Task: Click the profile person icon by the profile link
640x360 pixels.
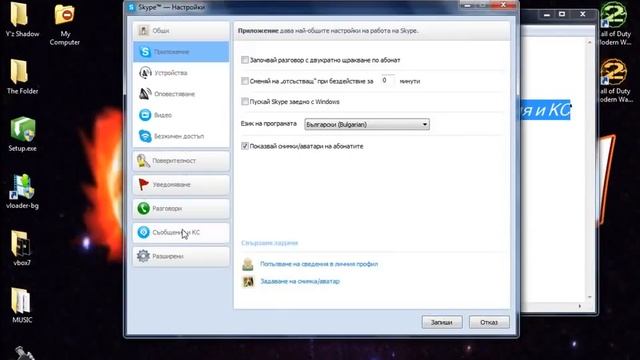Action: (248, 264)
